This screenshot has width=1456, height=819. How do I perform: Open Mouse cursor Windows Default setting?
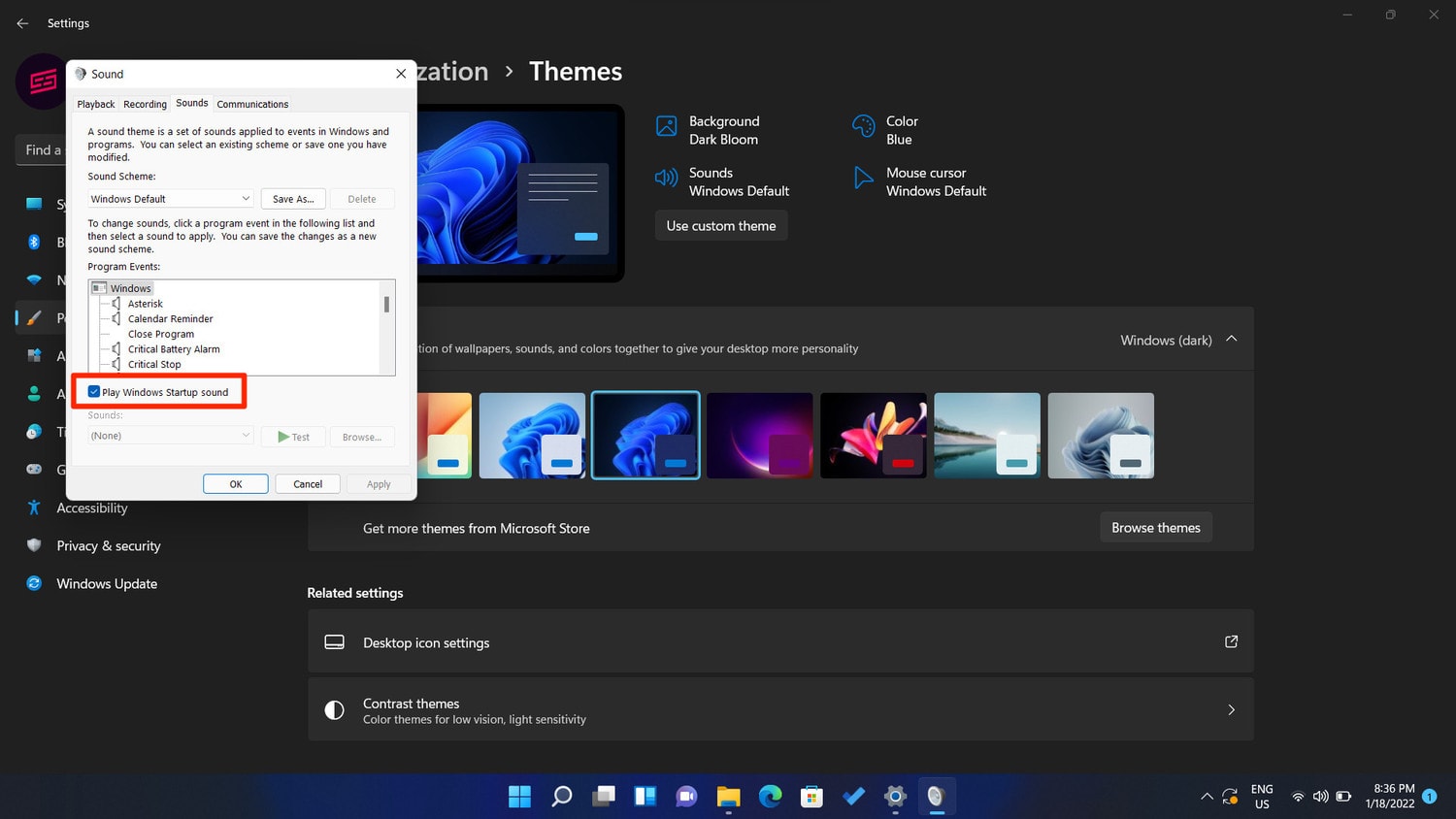[x=920, y=181]
